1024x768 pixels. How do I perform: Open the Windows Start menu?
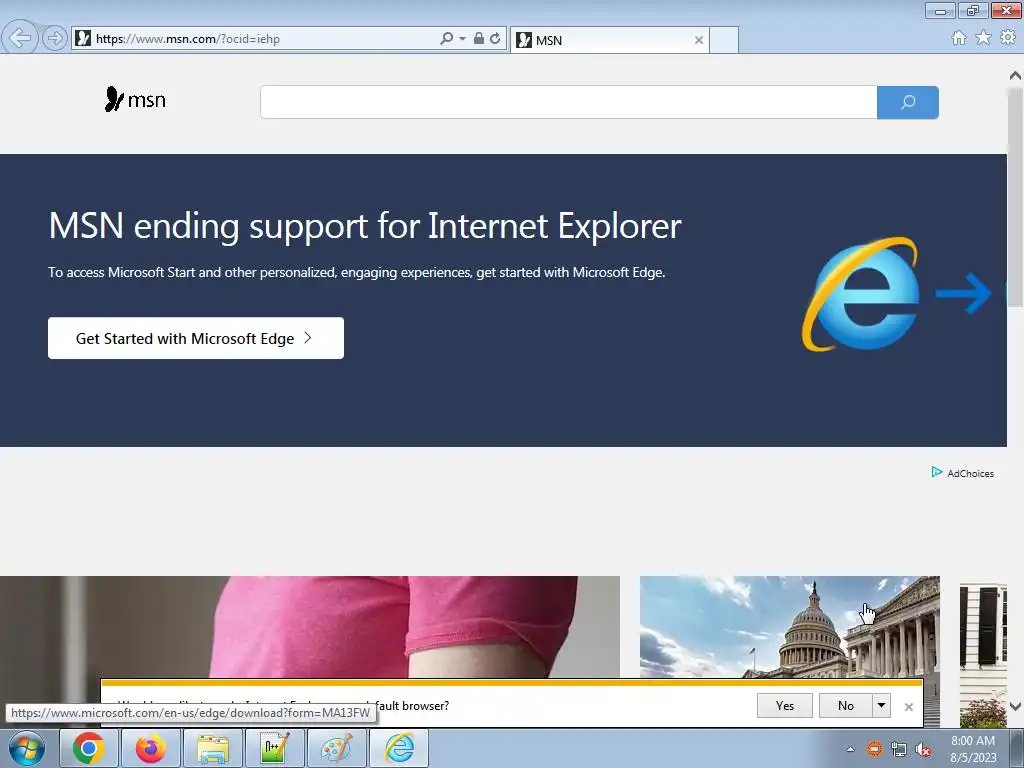point(27,748)
